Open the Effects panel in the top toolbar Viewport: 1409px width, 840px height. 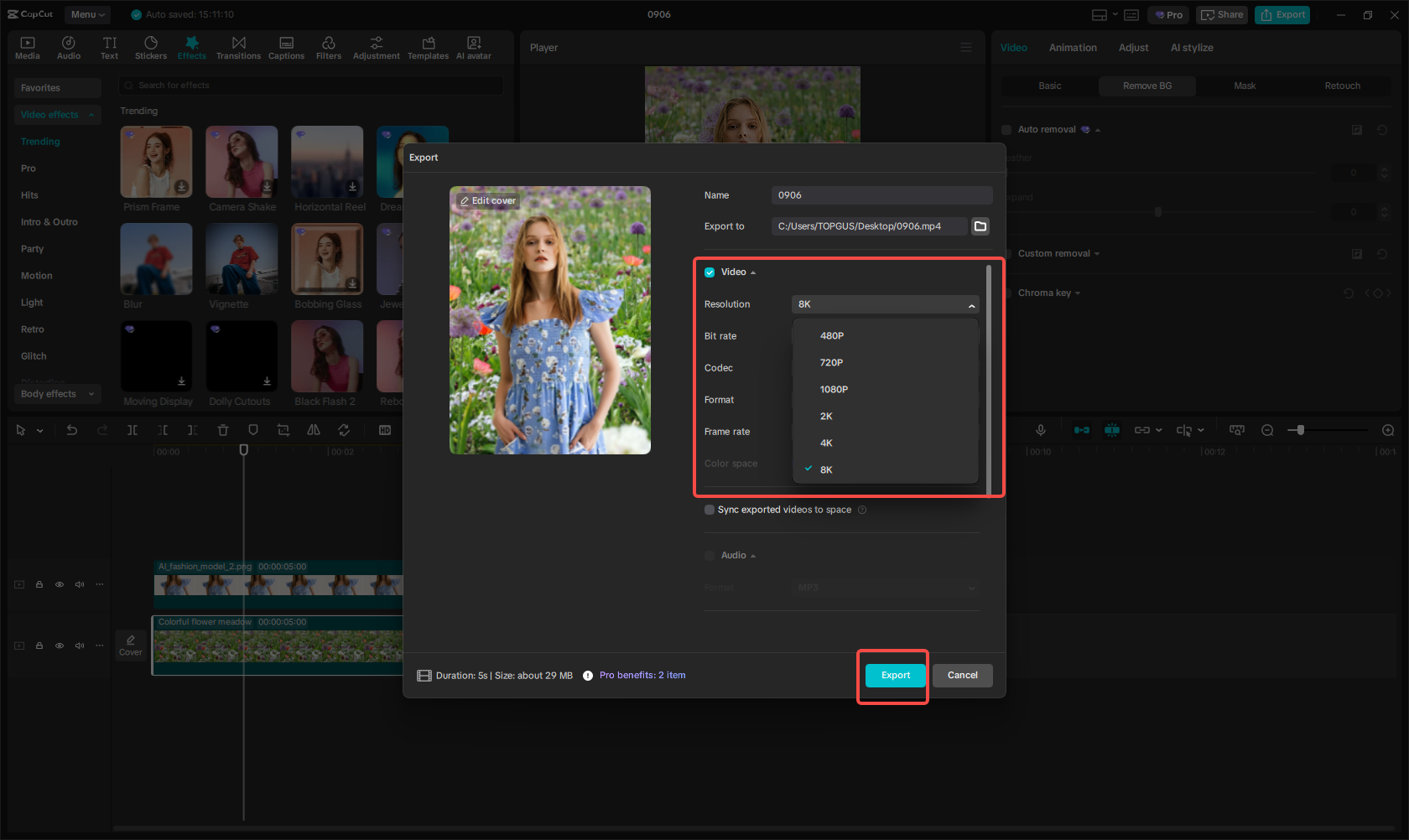coord(191,46)
